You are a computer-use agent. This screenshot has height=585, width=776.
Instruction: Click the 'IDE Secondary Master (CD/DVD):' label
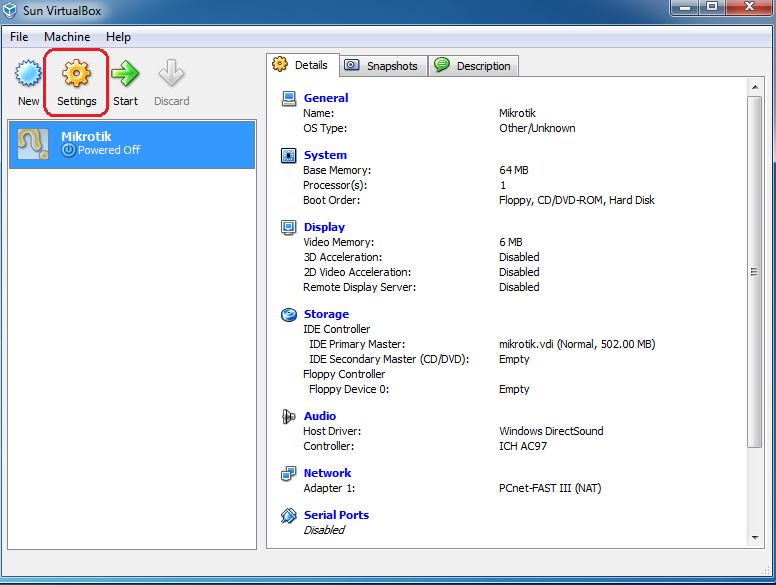pos(389,359)
